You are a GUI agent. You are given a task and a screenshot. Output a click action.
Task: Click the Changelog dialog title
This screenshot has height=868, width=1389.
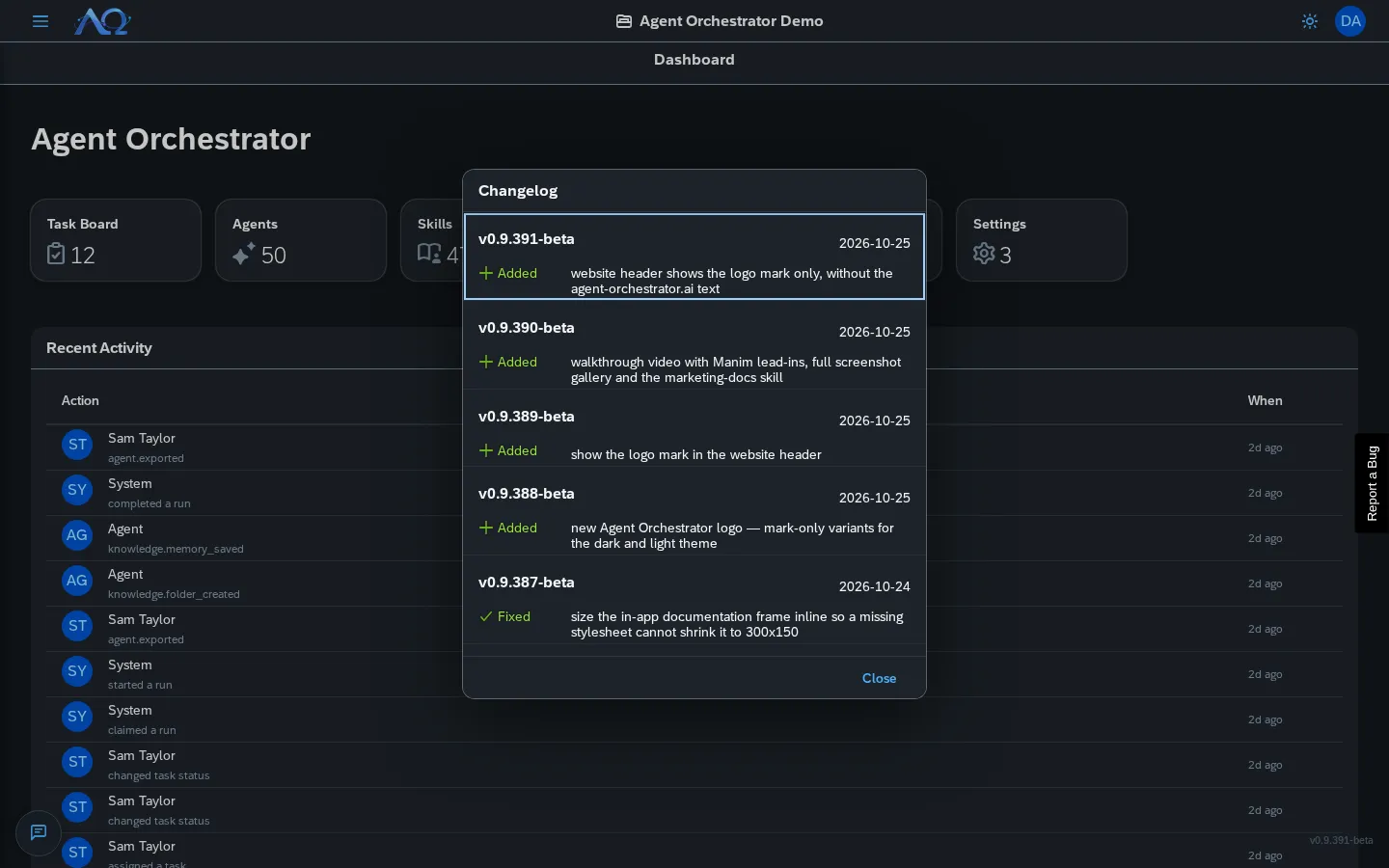tap(518, 191)
